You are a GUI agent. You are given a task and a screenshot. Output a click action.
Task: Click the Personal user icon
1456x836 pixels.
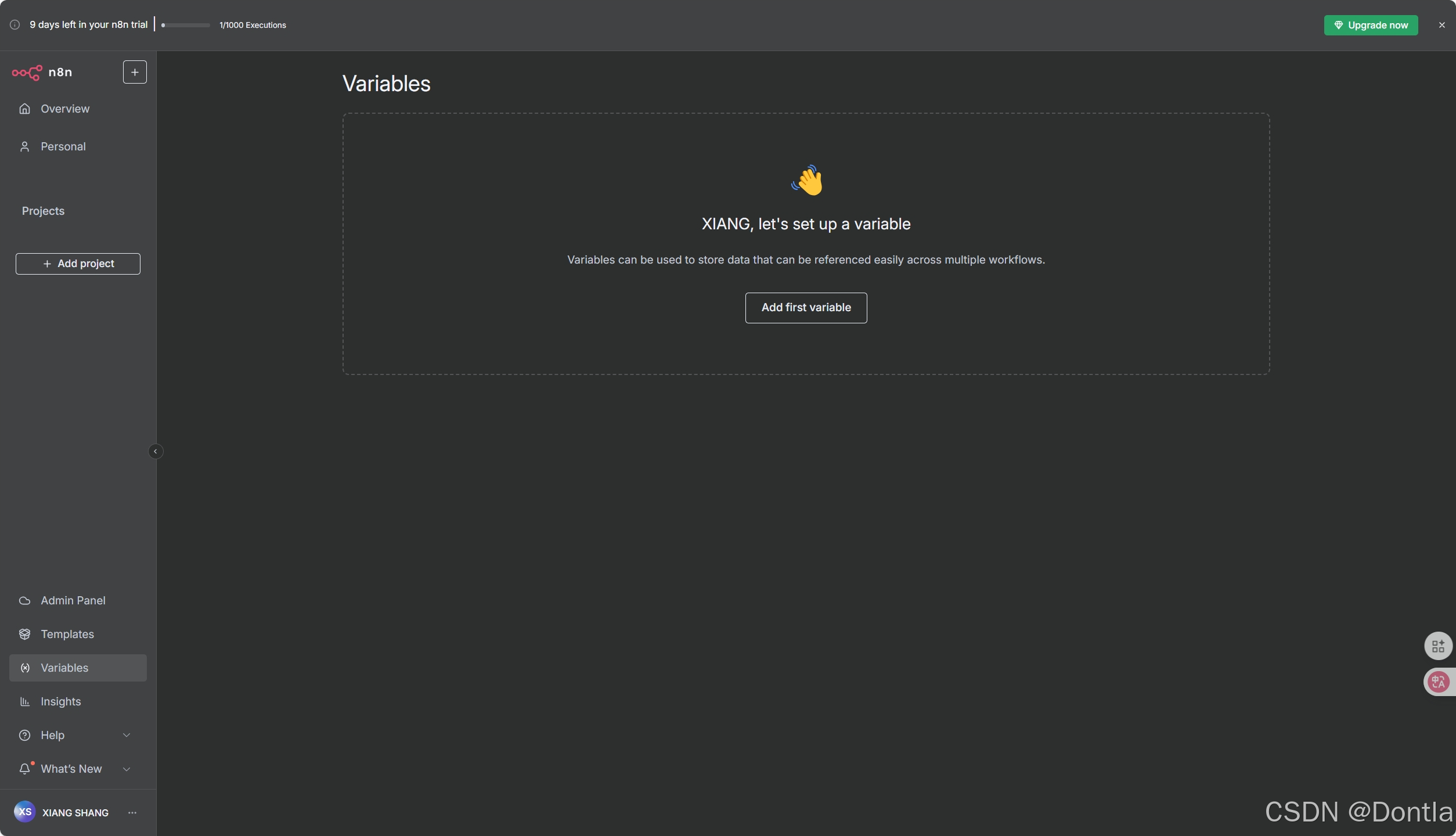click(x=24, y=146)
